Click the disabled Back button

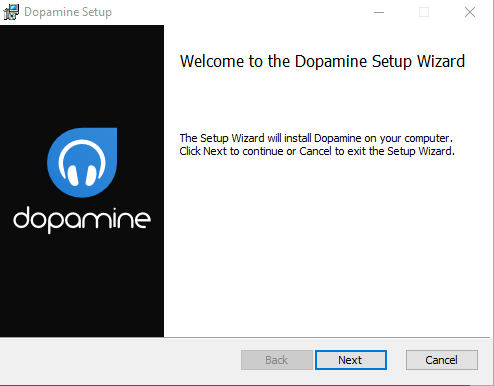(277, 360)
